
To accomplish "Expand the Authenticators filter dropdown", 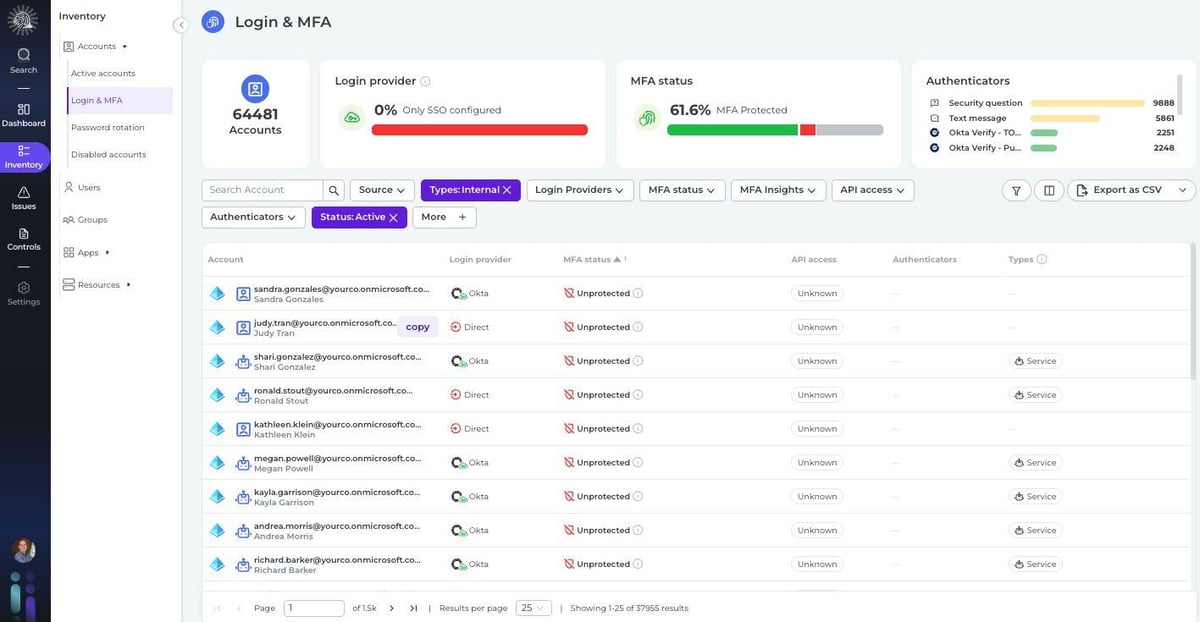I will pyautogui.click(x=251, y=215).
